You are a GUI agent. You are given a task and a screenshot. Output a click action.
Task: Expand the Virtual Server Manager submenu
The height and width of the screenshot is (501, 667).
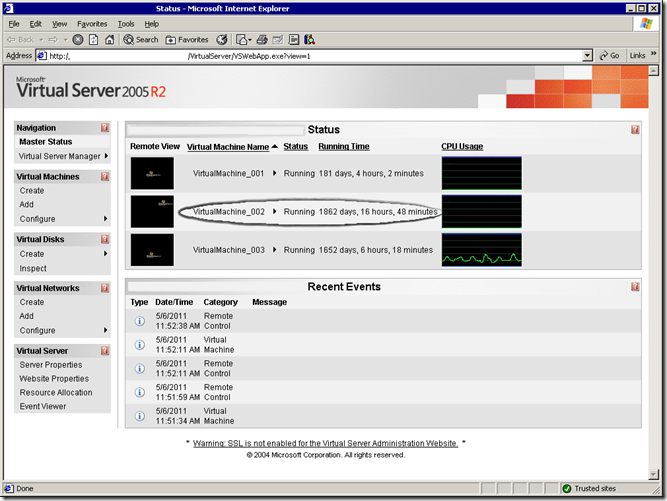(105, 156)
